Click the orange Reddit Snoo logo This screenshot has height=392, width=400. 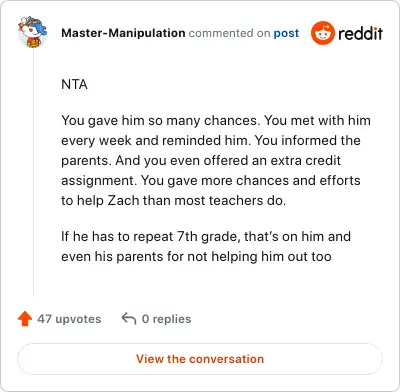[322, 33]
